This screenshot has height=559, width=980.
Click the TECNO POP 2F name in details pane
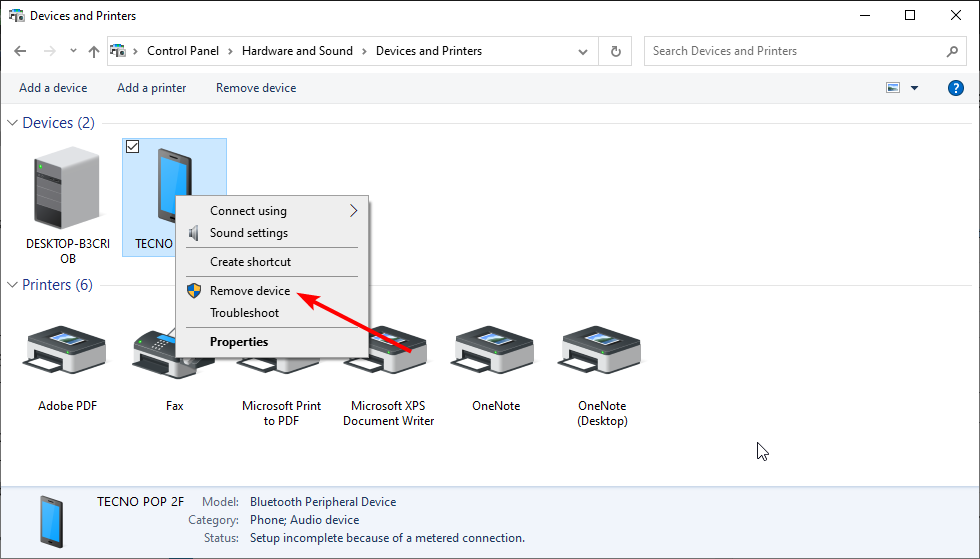coord(141,501)
